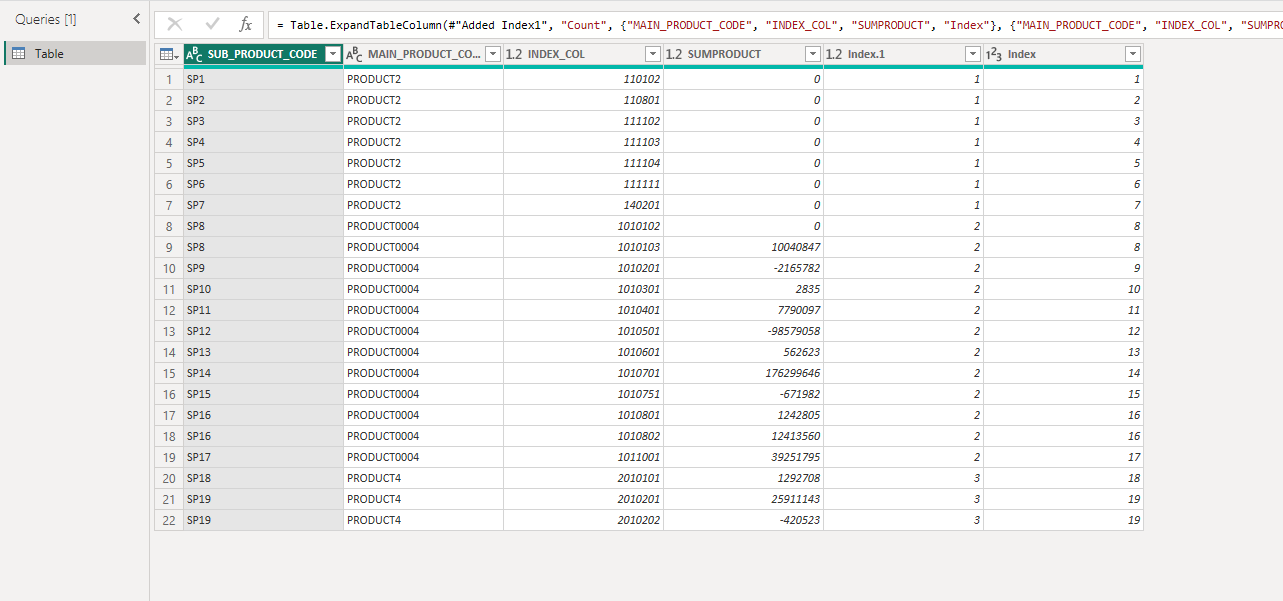
Task: Select the SUB_PRODUCT_CODE column header
Action: [x=262, y=54]
